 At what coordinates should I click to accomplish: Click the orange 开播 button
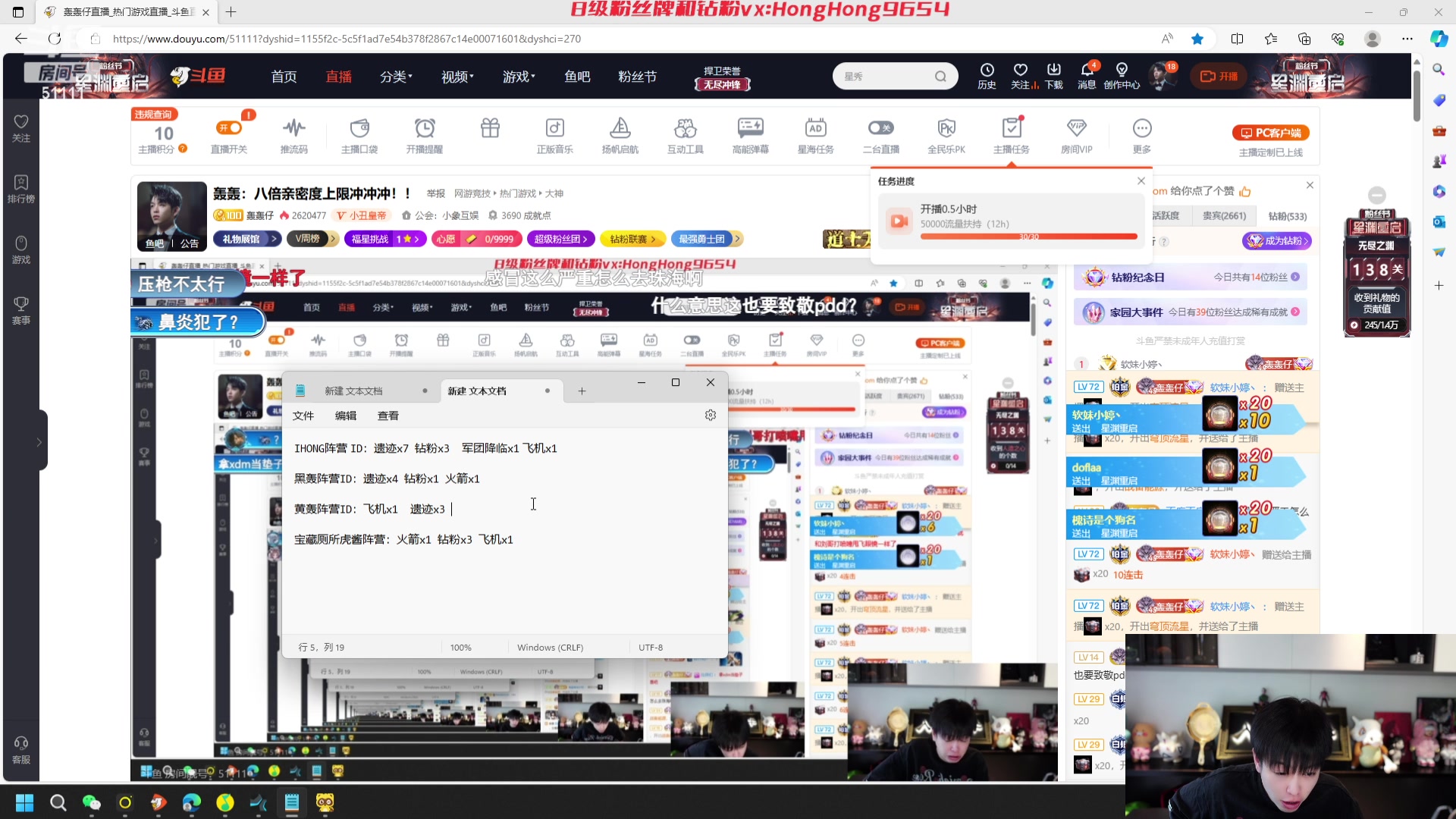(x=1219, y=76)
